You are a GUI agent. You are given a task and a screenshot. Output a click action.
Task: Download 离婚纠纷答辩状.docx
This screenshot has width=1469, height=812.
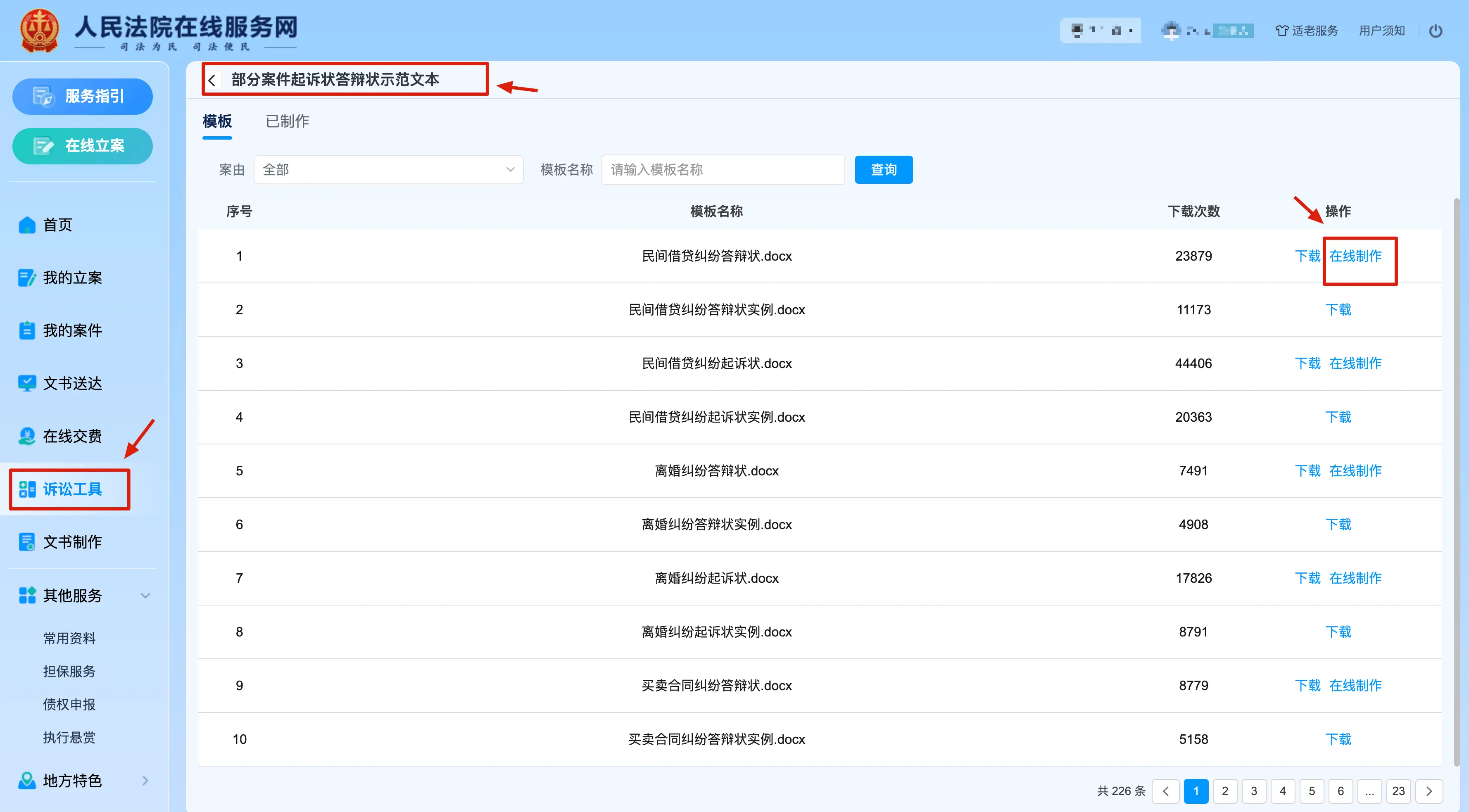[1307, 470]
